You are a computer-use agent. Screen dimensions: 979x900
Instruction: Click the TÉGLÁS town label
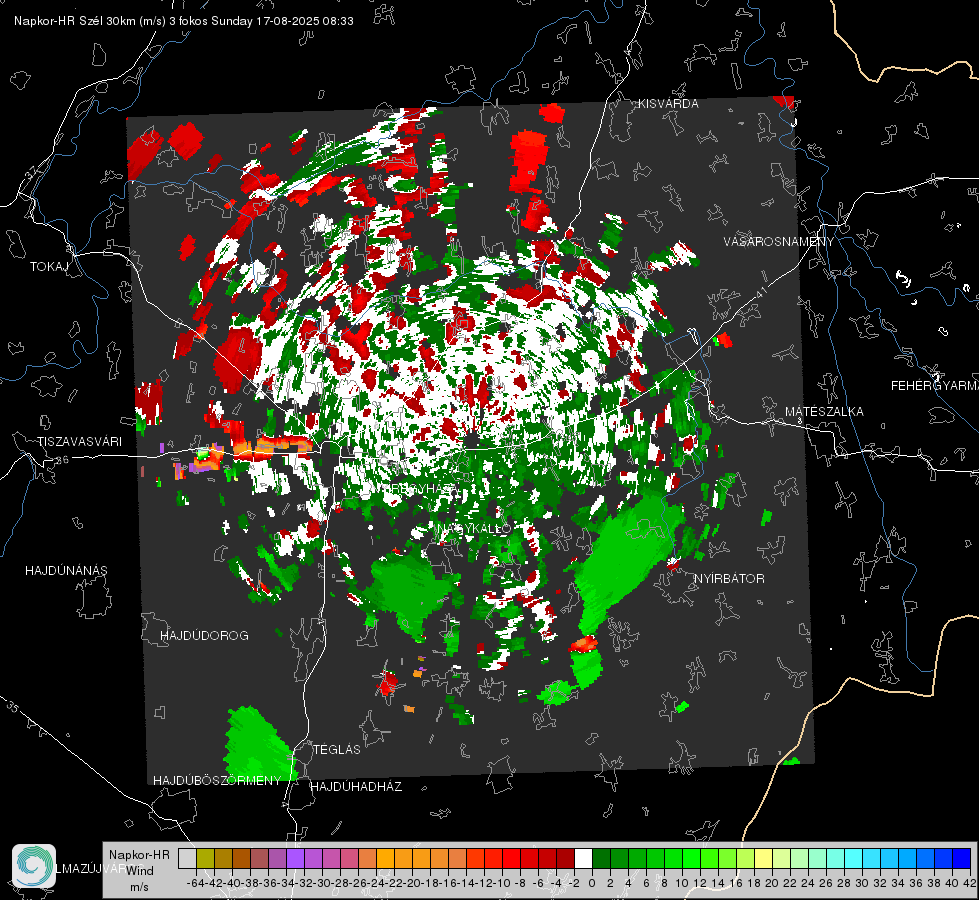pyautogui.click(x=337, y=749)
